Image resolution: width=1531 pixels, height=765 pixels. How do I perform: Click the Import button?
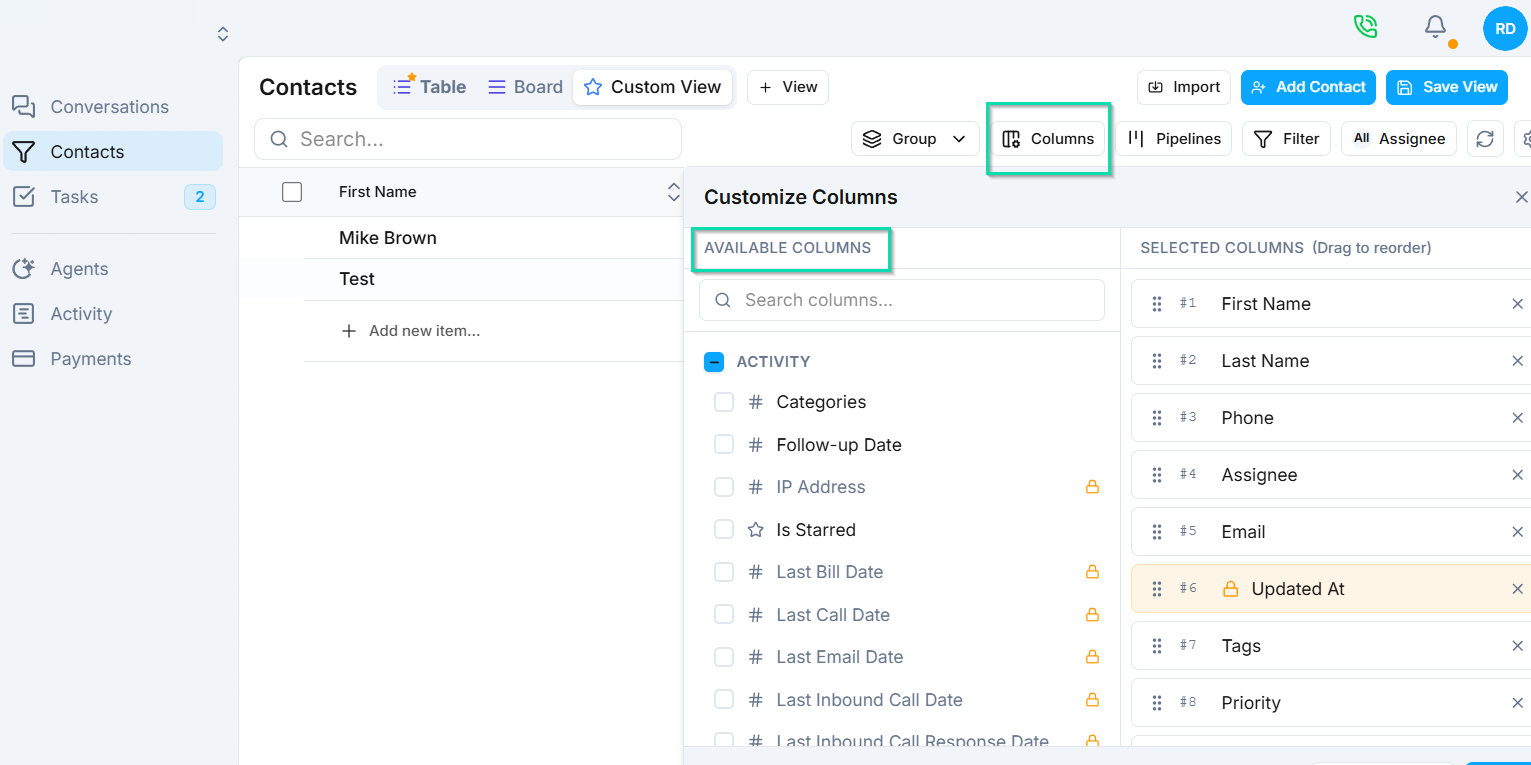pyautogui.click(x=1184, y=87)
